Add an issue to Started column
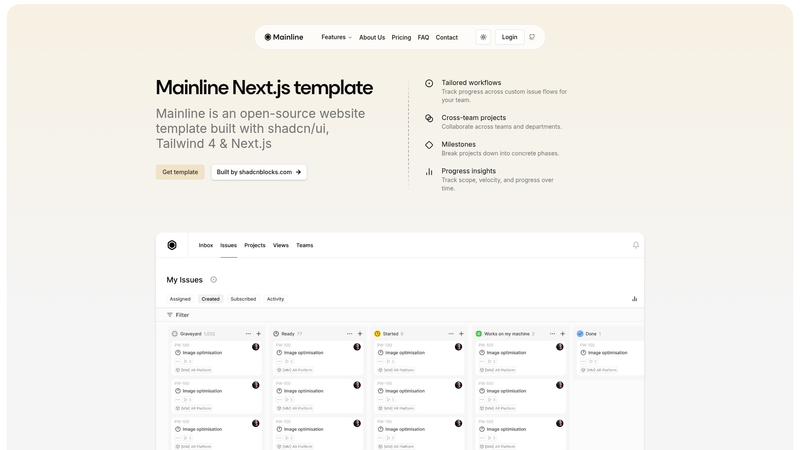The image size is (800, 450). (461, 334)
